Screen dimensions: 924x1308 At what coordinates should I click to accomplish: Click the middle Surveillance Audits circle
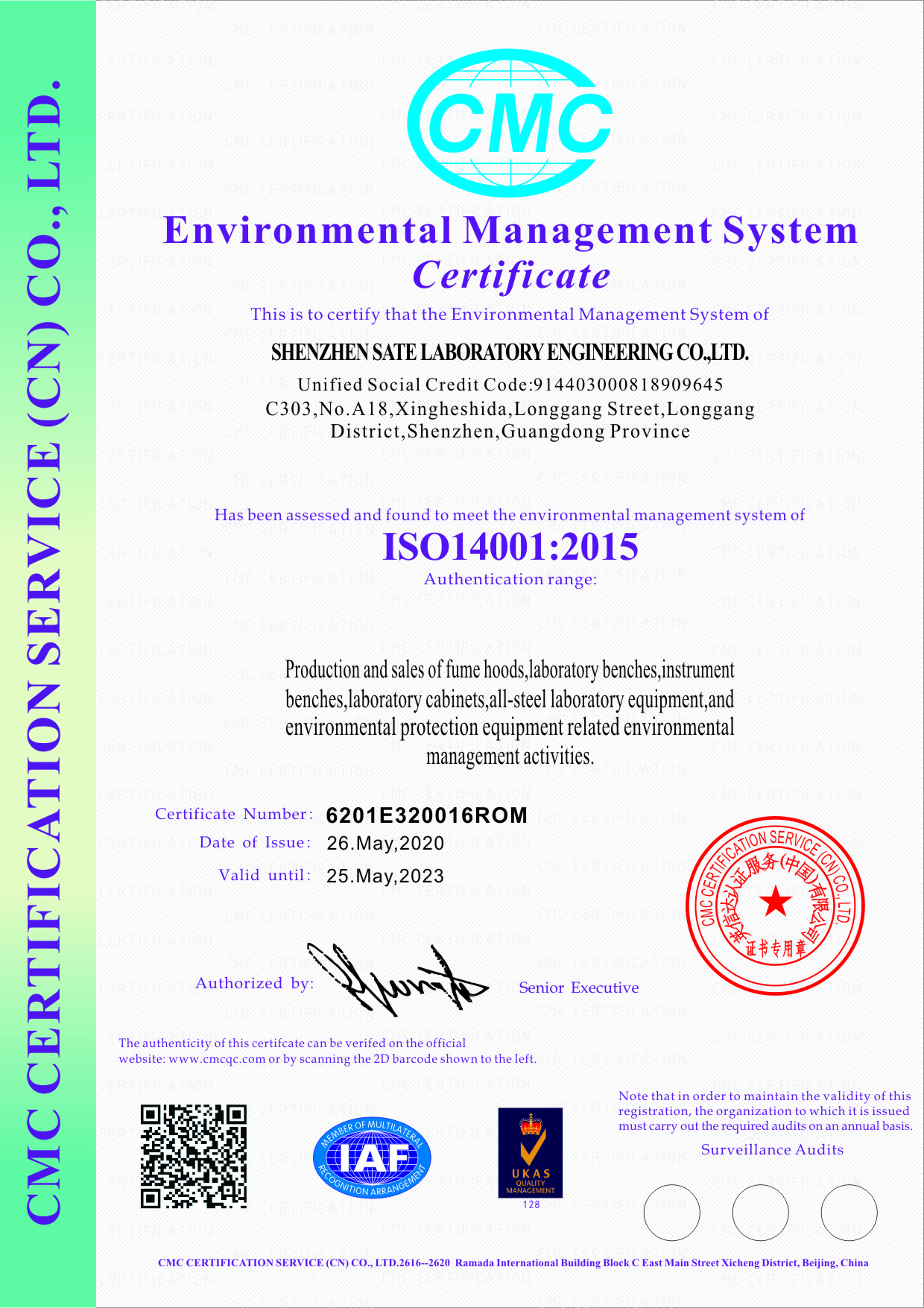pos(760,1213)
